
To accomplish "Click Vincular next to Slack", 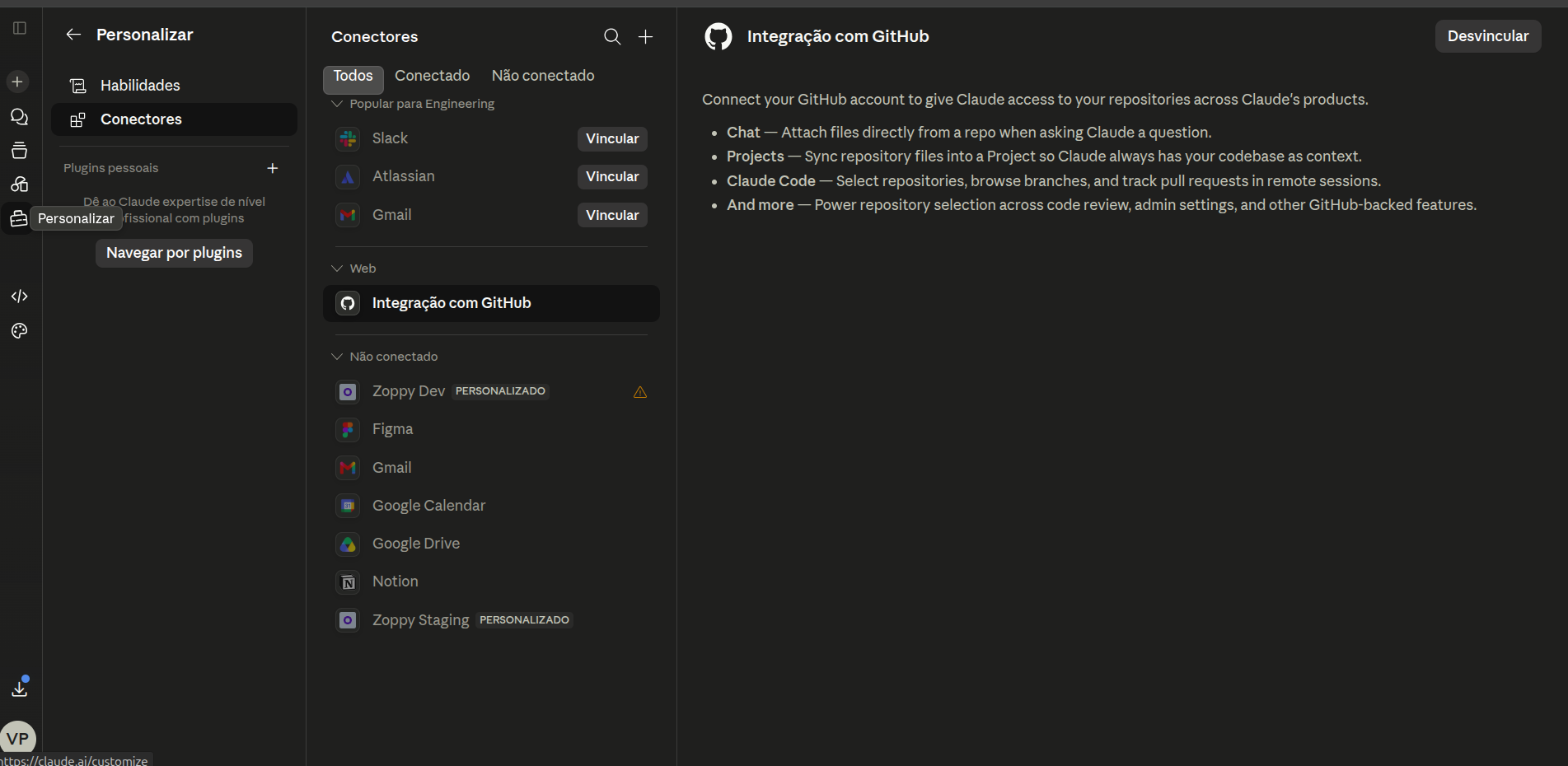I will pos(612,138).
